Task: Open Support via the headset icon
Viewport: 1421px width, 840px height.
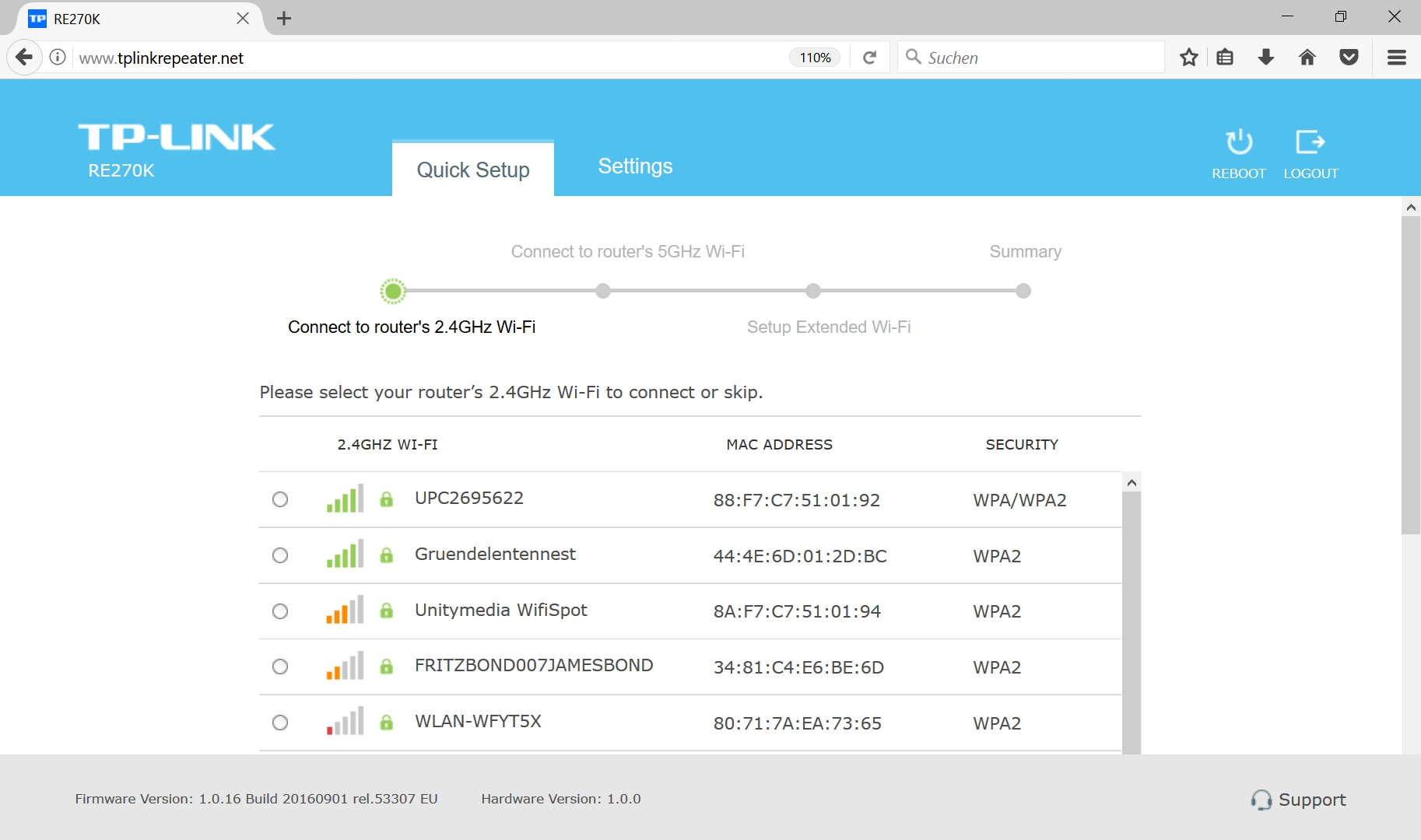Action: (1261, 800)
